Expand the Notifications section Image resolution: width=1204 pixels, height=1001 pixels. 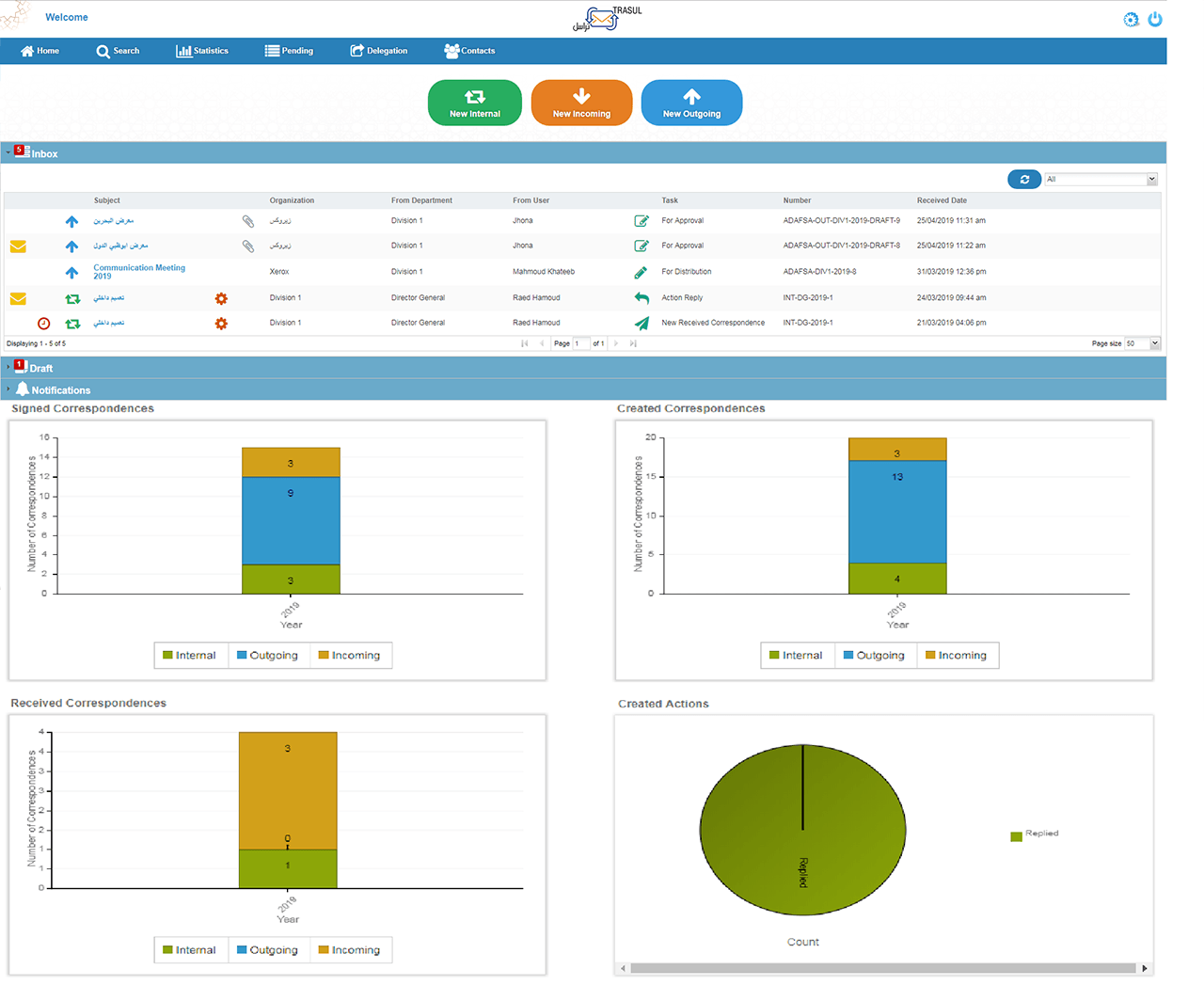(x=583, y=389)
